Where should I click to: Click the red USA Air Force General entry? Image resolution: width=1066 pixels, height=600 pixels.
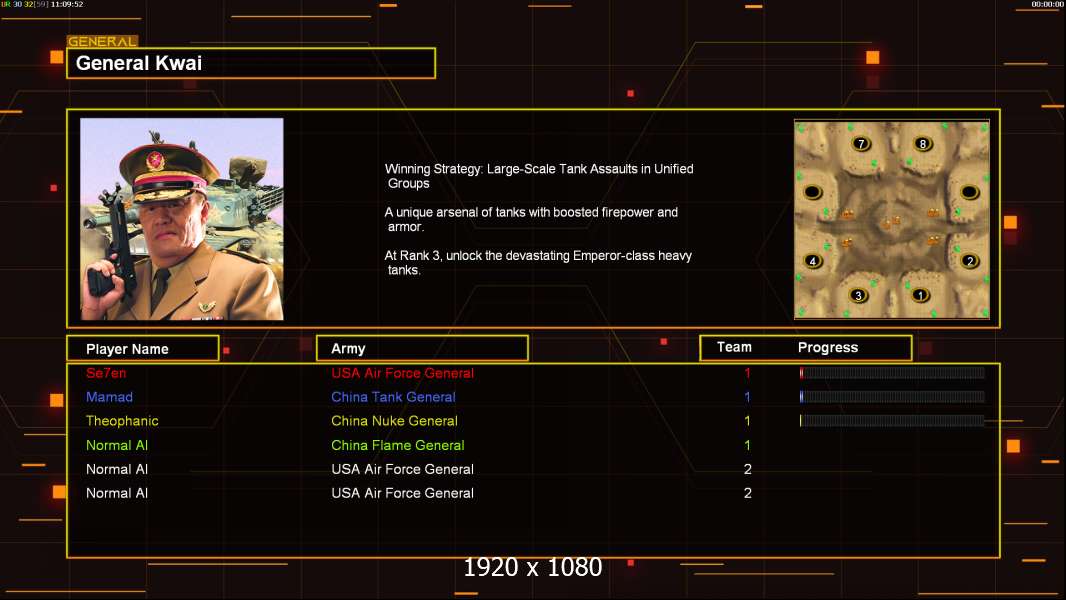point(402,373)
